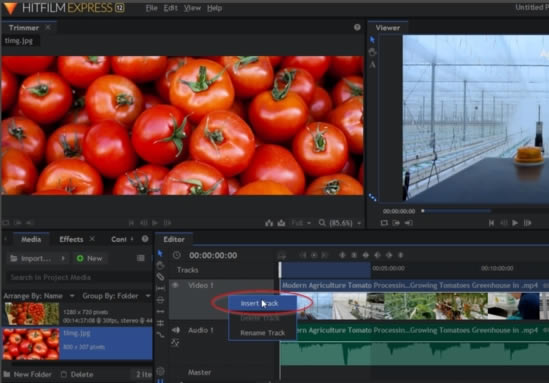Toggle media list view icon
The image size is (549, 383).
pyautogui.click(x=140, y=258)
